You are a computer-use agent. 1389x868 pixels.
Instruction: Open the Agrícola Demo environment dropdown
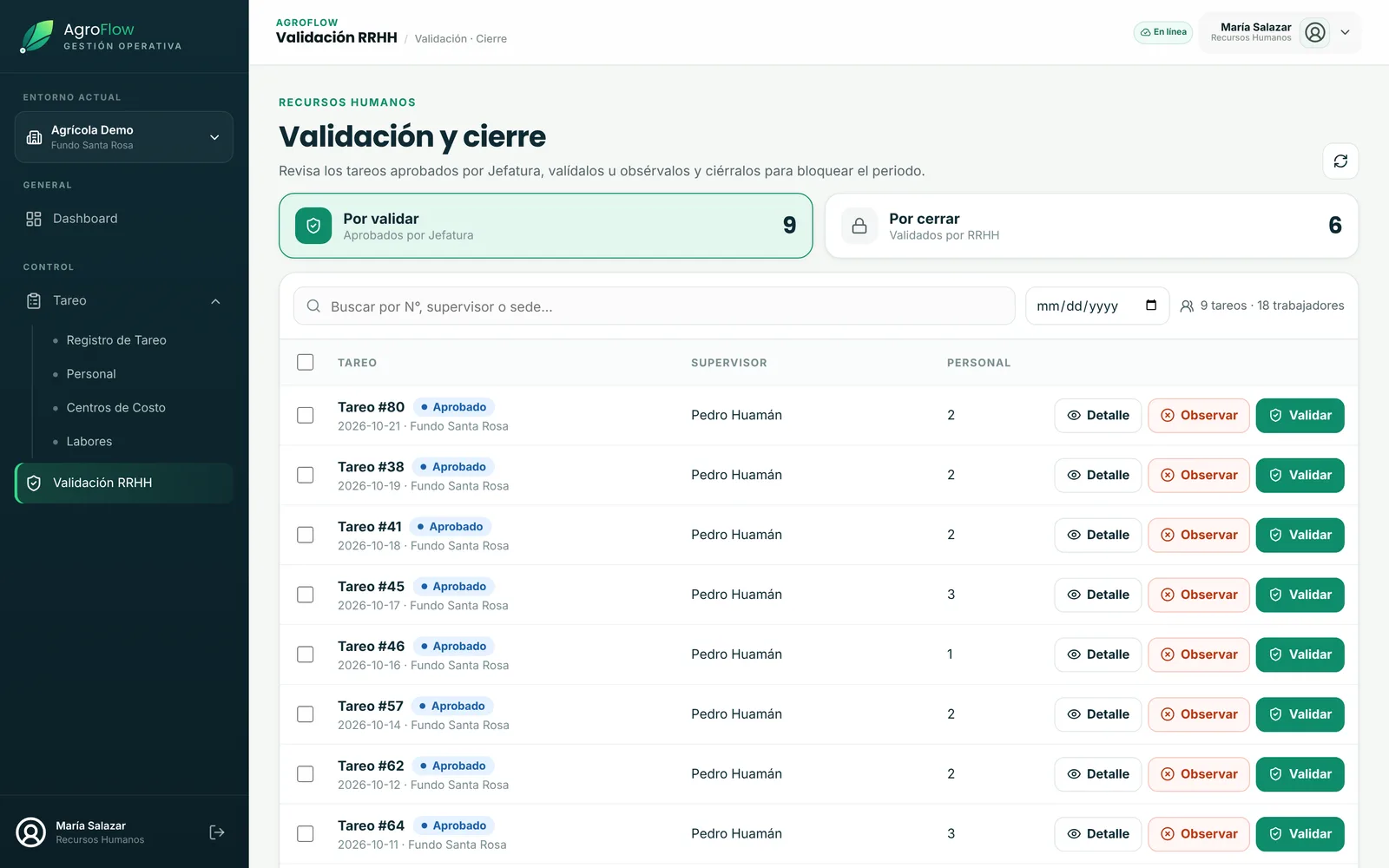coord(124,137)
